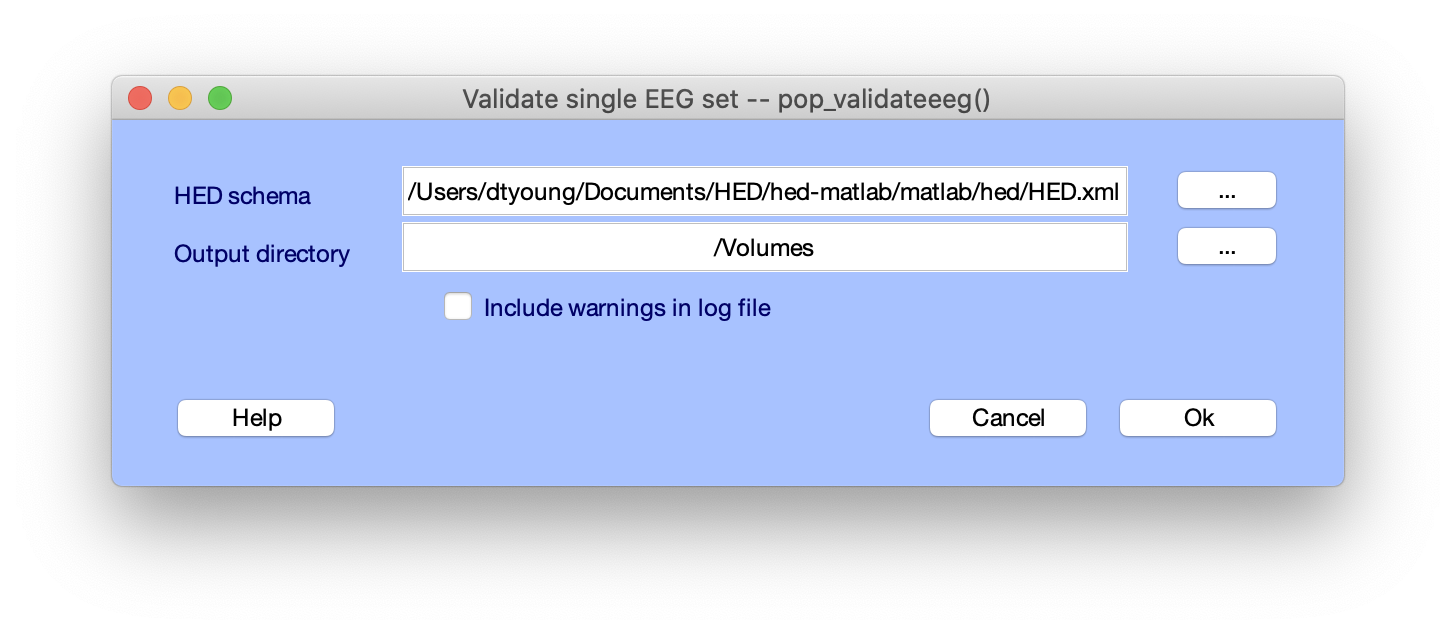Select the Output directory label text
Viewport: 1456px width, 634px height.
(262, 254)
